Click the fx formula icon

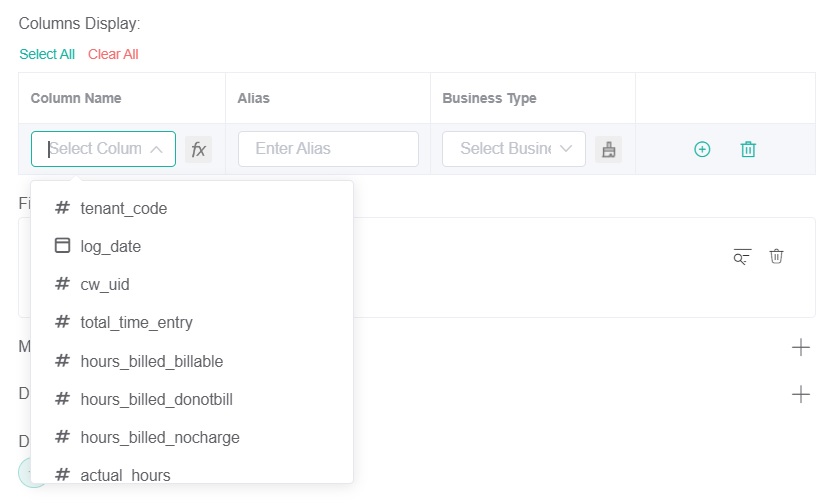(199, 149)
